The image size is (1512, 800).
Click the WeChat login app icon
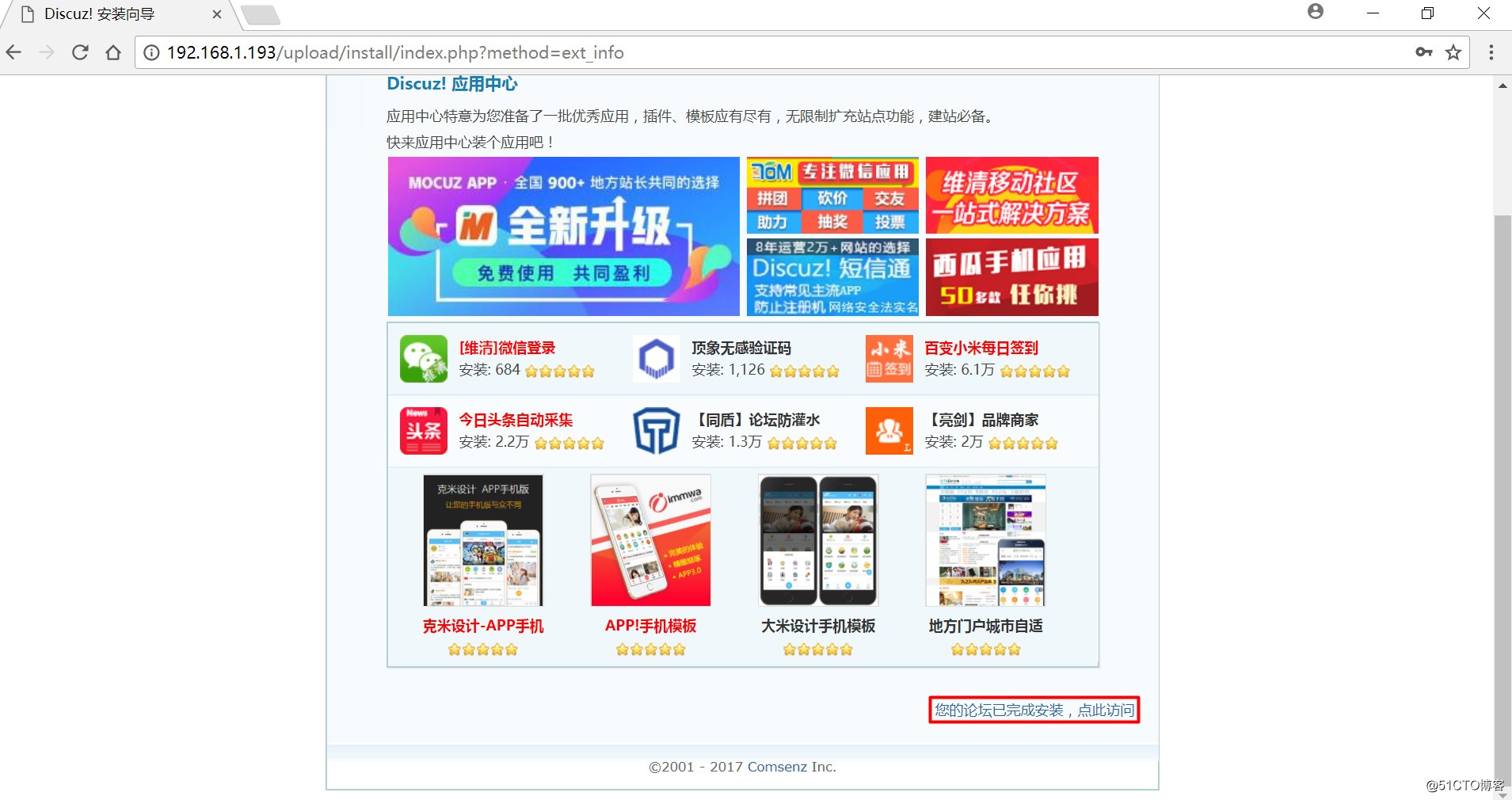[424, 359]
